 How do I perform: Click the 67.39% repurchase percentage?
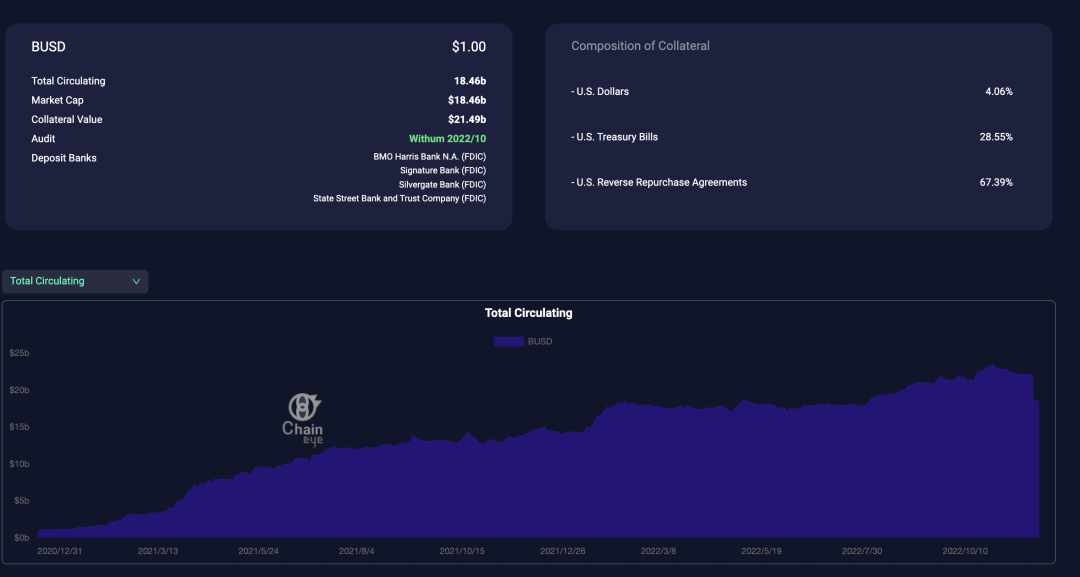(996, 182)
